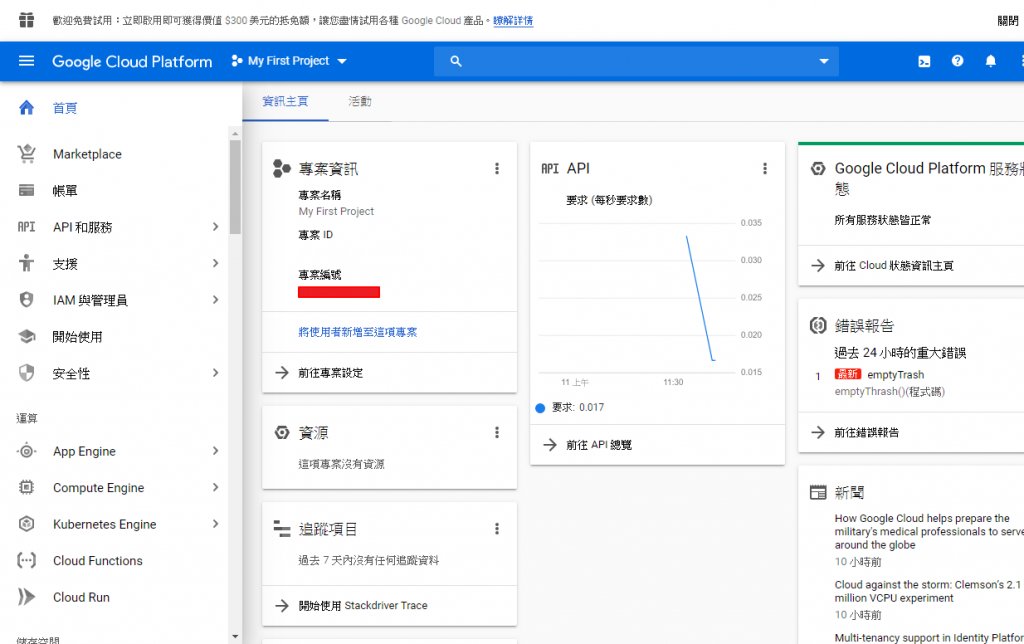Open the emptyTrash error entry

(895, 375)
